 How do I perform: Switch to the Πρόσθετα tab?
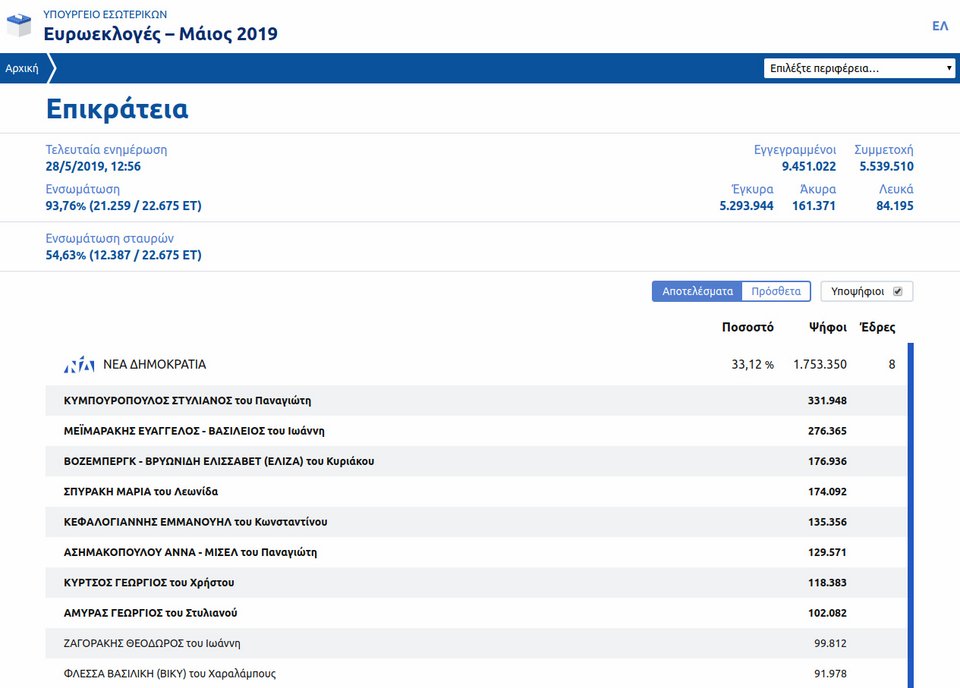tap(776, 291)
